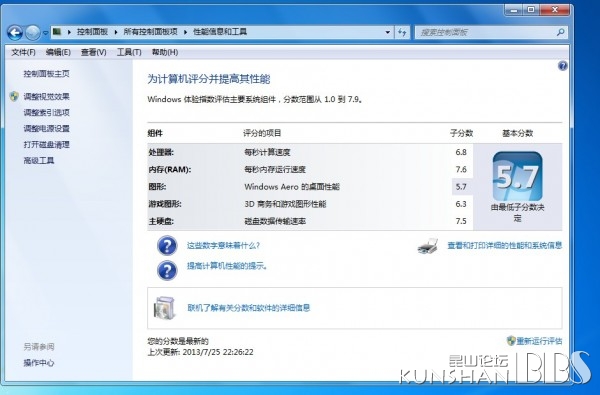Open 这些数字意味着什么? link
Viewport: 600px width, 395px height.
pos(223,246)
